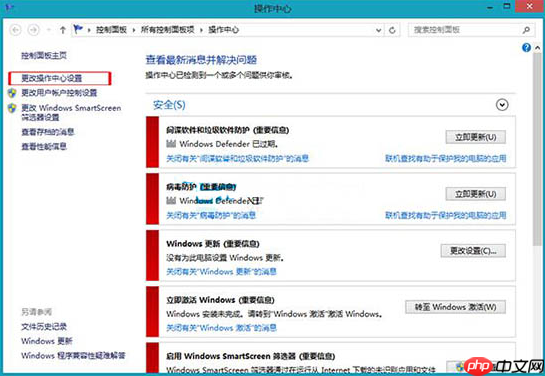The image size is (545, 376).
Task: Click the magnifier search icon
Action: [x=526, y=30]
